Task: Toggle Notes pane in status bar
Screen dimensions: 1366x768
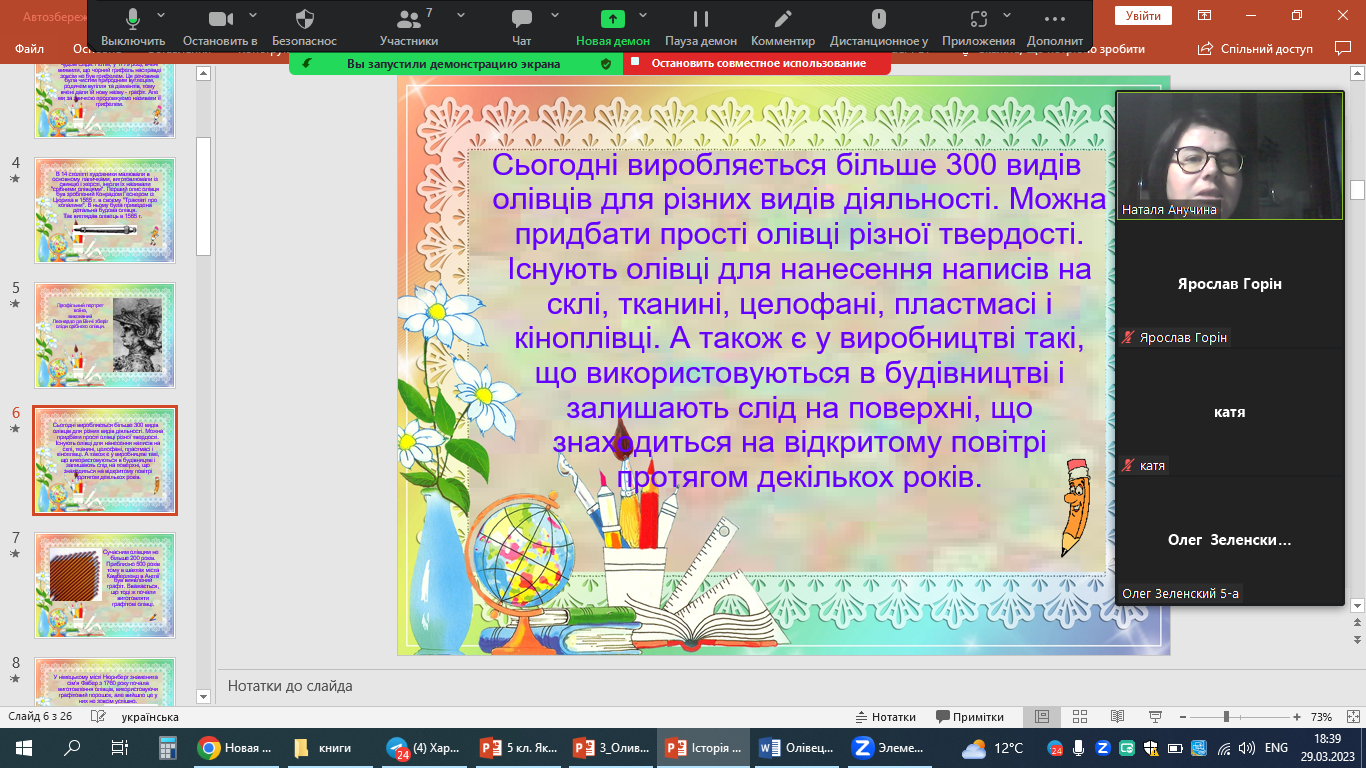Action: [886, 717]
